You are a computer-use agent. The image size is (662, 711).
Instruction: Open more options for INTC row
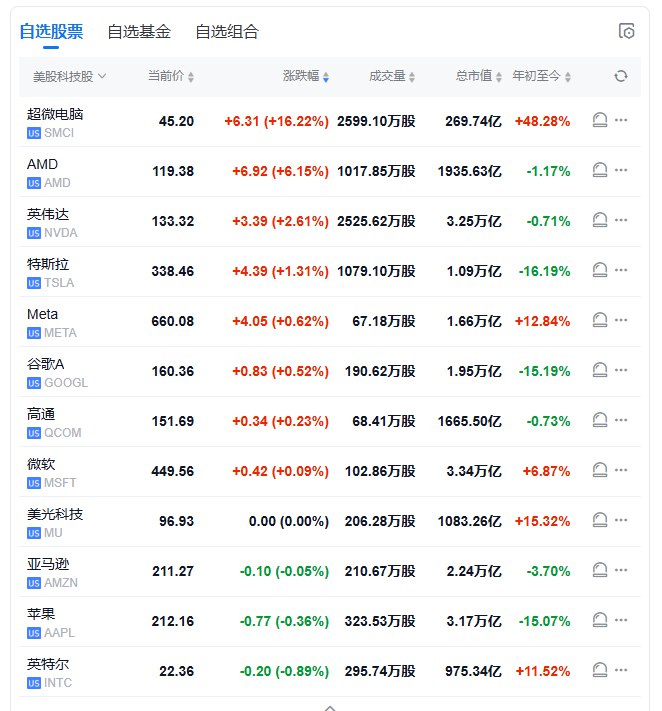click(x=621, y=670)
